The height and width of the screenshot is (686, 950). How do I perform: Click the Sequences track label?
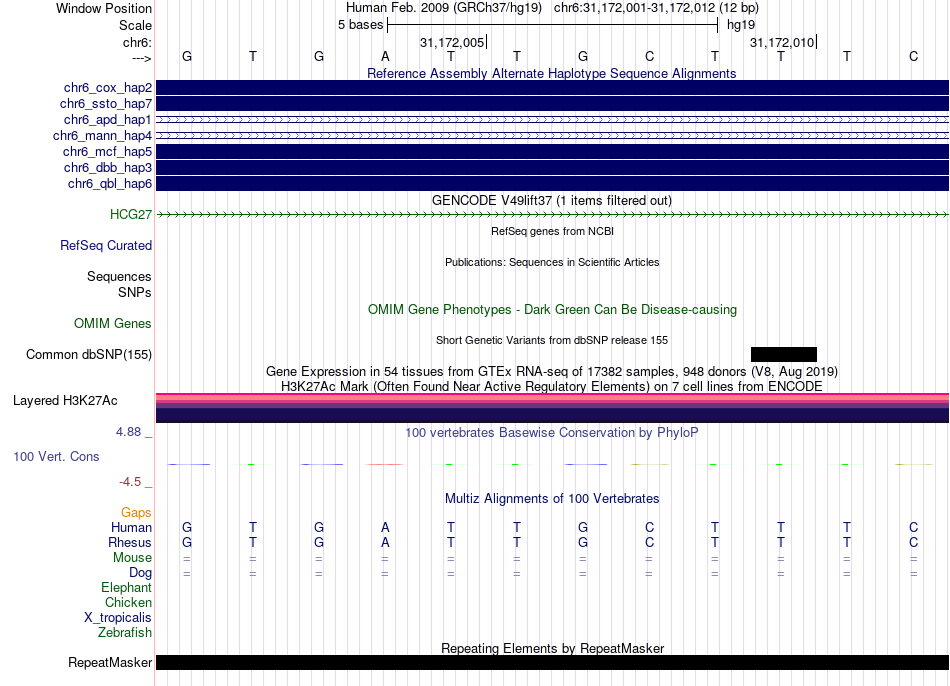(x=119, y=276)
